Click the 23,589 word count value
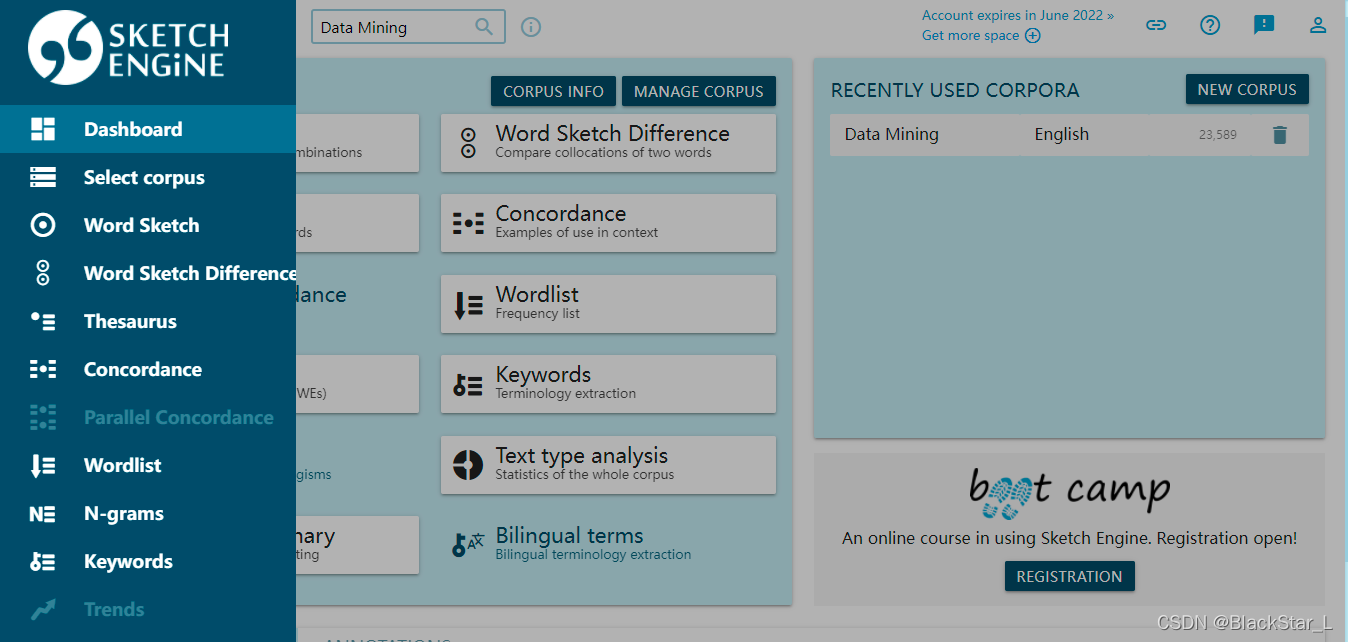Image resolution: width=1348 pixels, height=642 pixels. pos(1217,134)
